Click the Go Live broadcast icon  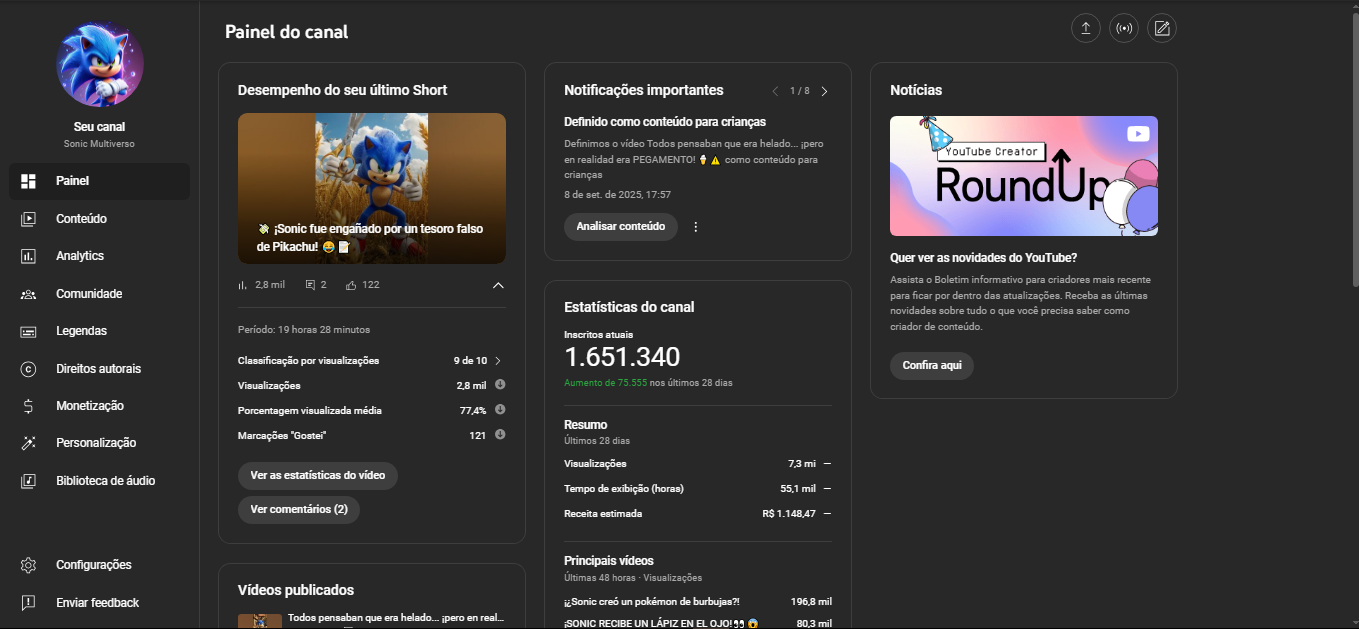coord(1123,28)
